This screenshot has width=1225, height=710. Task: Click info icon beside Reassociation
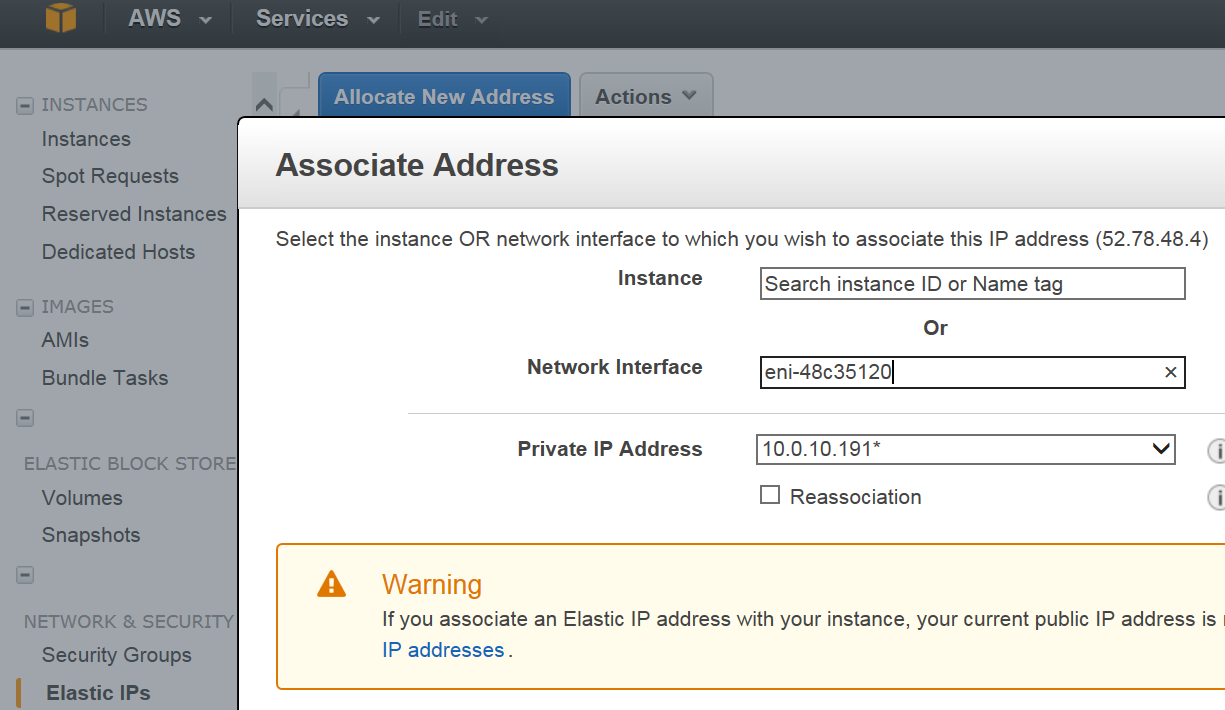coord(1216,497)
